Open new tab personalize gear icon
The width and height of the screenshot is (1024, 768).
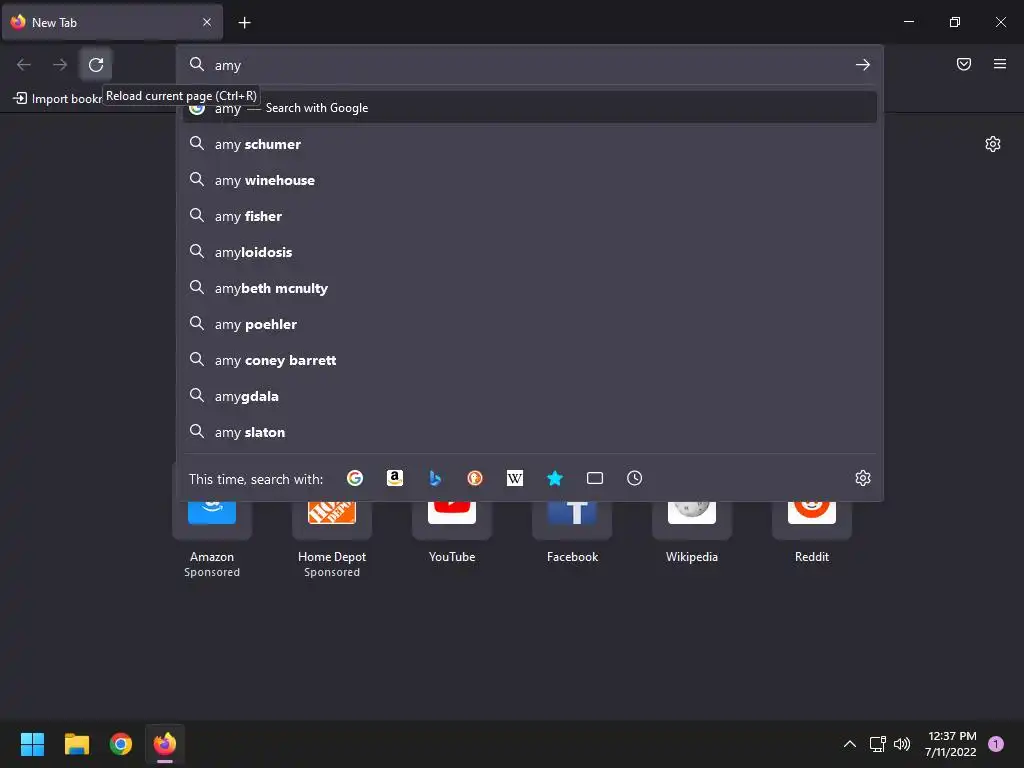pos(993,144)
